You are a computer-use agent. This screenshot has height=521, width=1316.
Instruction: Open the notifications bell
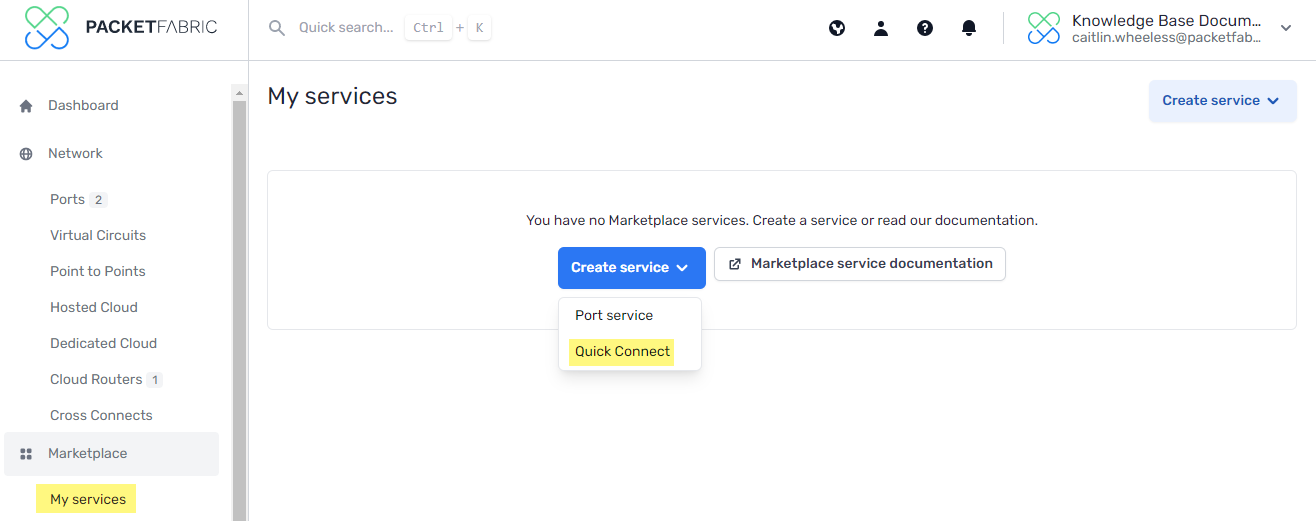(969, 28)
